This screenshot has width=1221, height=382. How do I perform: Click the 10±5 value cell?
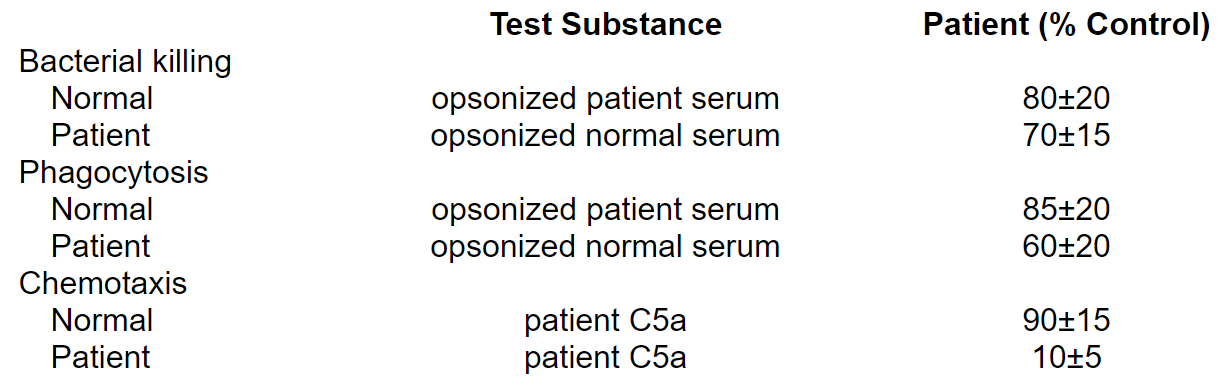pyautogui.click(x=1066, y=357)
